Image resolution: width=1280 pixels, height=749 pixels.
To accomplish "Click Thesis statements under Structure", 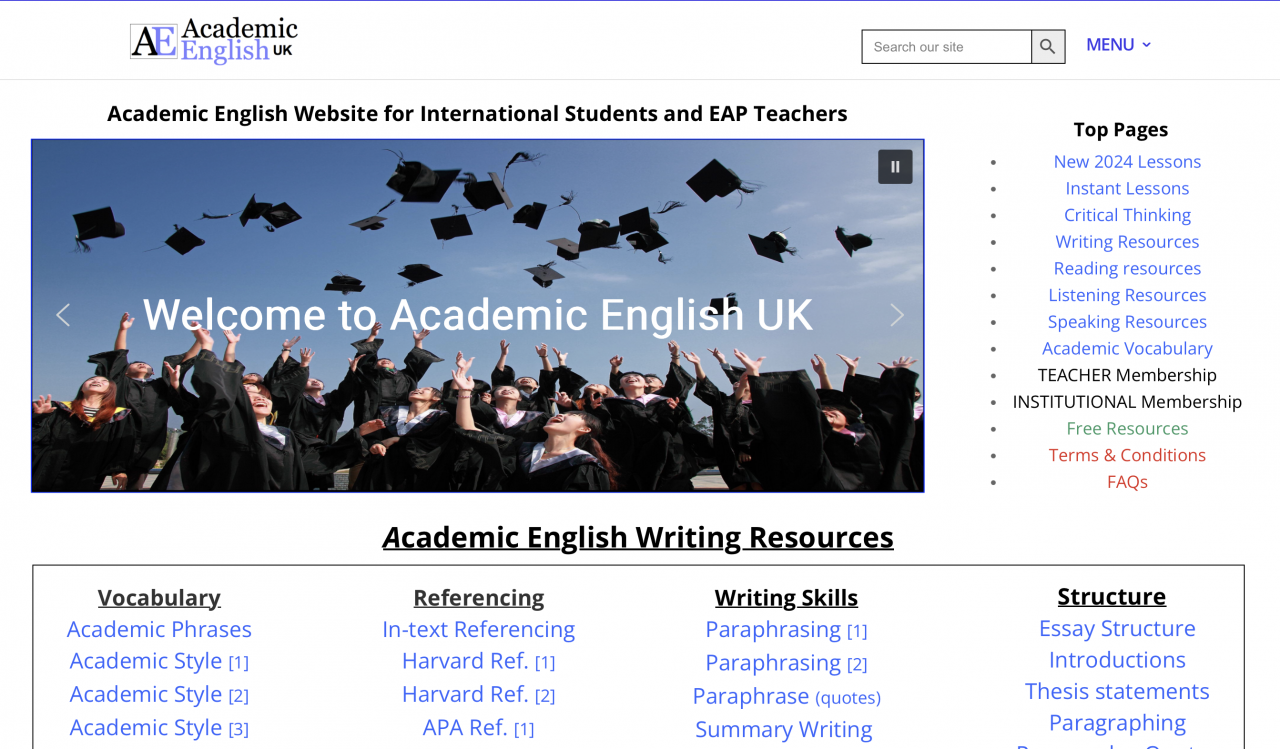I will tap(1117, 690).
